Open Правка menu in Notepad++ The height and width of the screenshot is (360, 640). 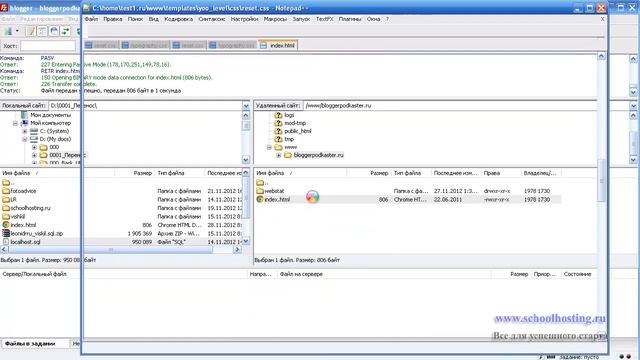coord(113,19)
